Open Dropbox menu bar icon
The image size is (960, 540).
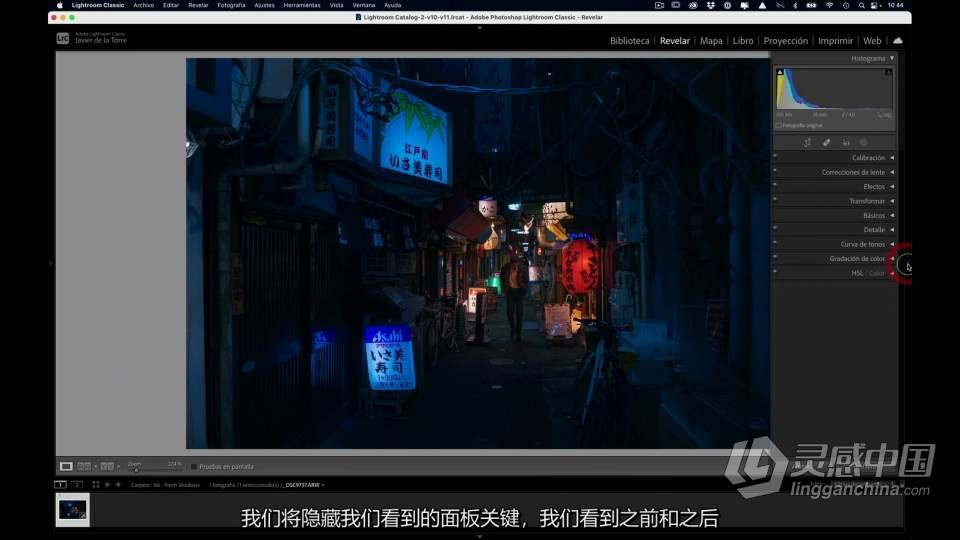(x=710, y=5)
